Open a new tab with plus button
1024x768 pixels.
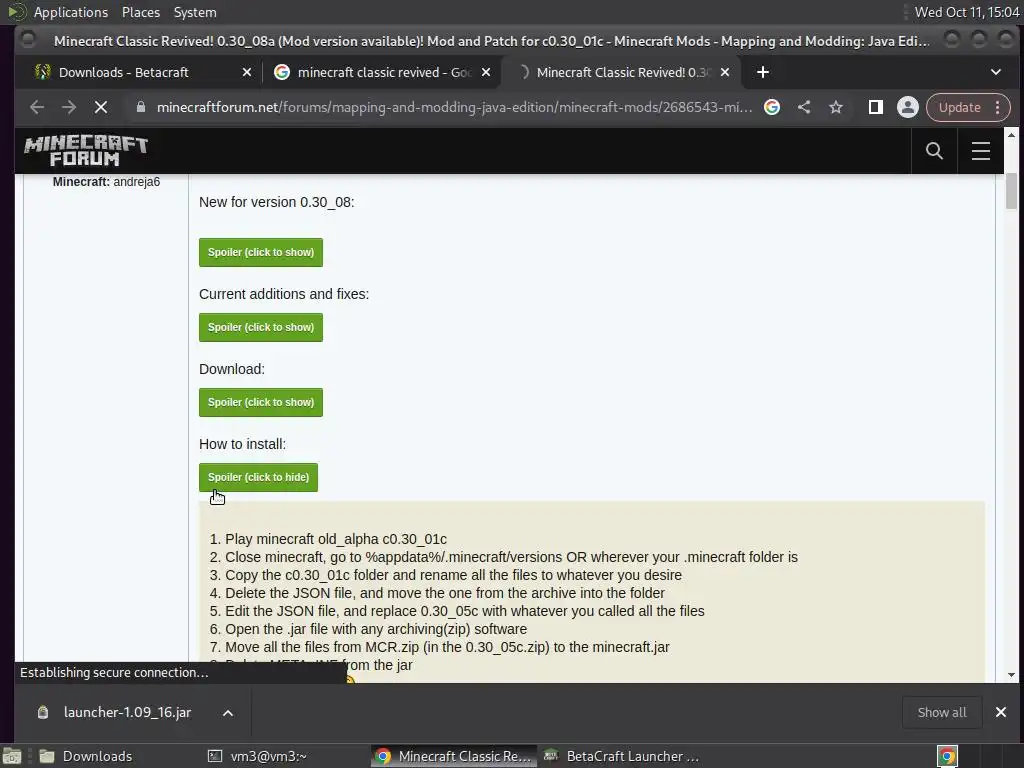click(763, 72)
